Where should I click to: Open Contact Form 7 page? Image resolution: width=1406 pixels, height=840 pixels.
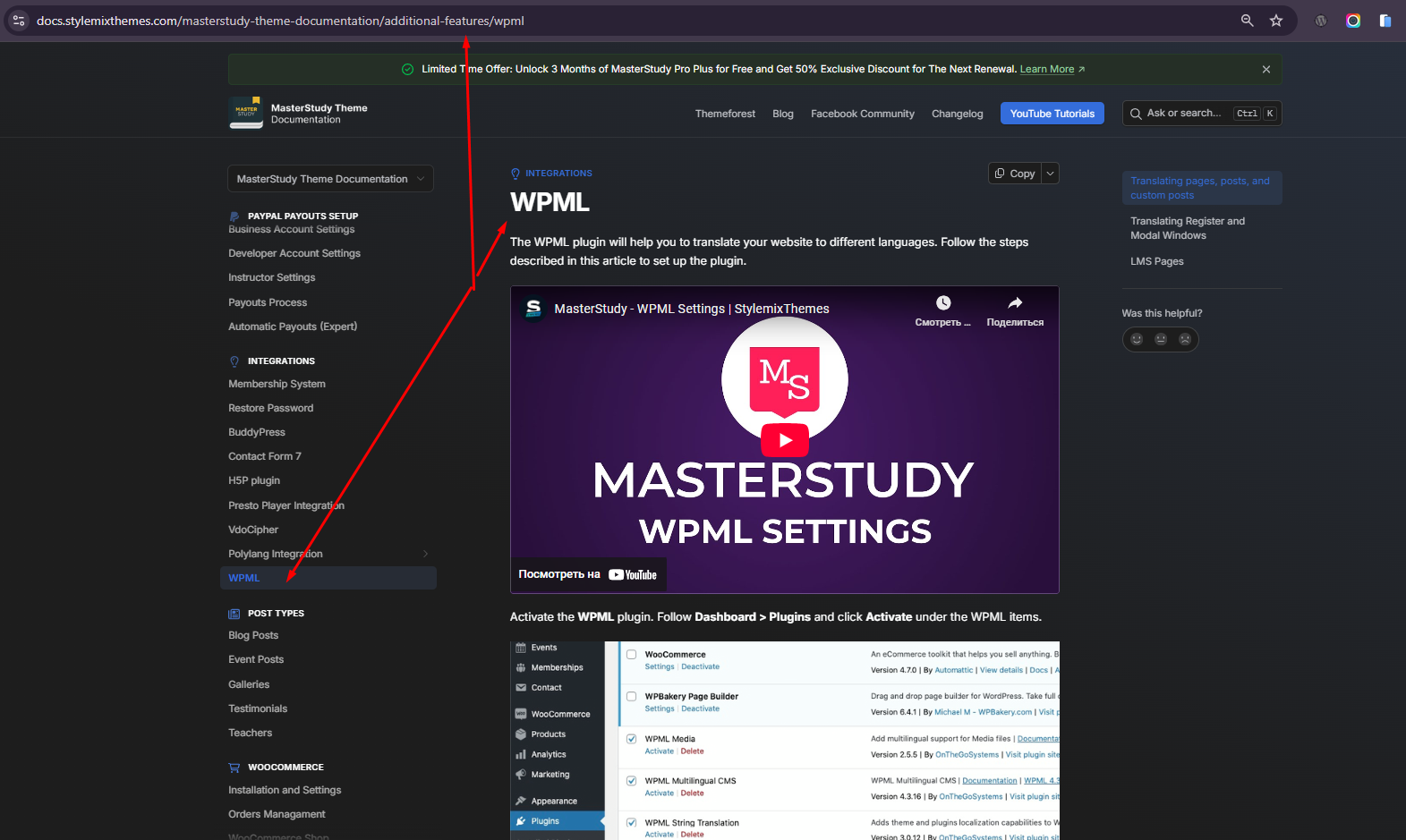pos(265,456)
